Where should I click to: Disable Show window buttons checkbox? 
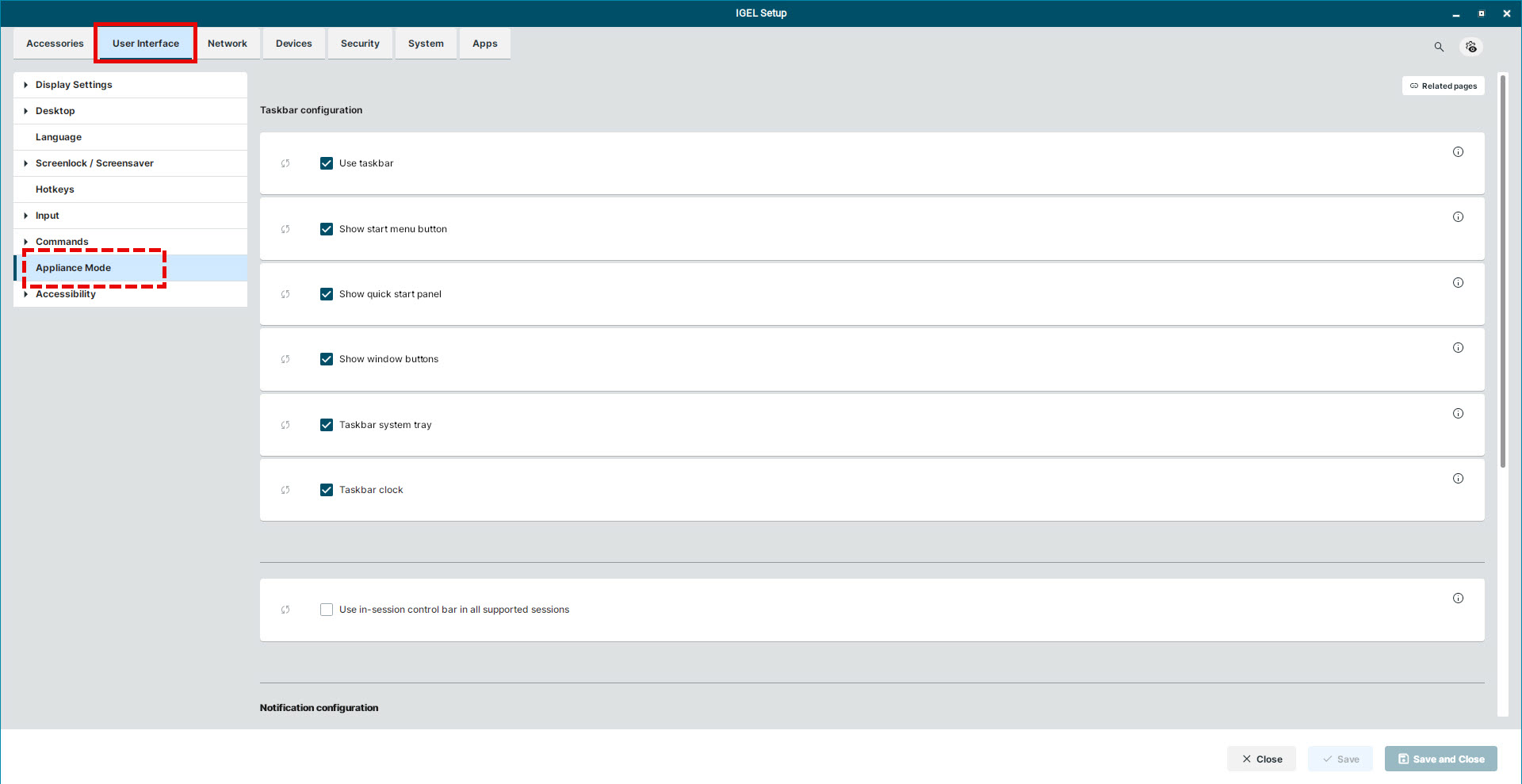pyautogui.click(x=327, y=359)
